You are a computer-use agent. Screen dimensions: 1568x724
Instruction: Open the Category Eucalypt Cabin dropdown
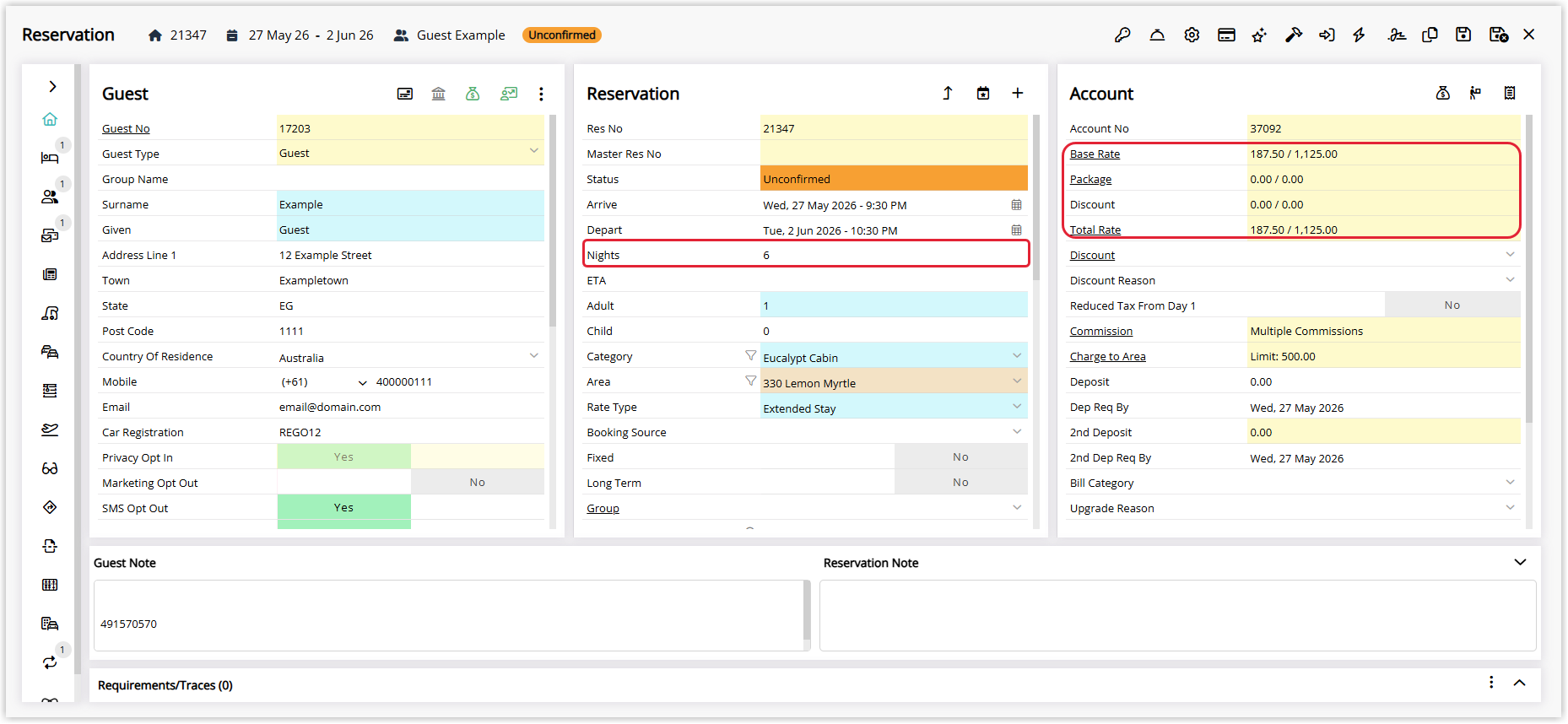click(x=1017, y=355)
